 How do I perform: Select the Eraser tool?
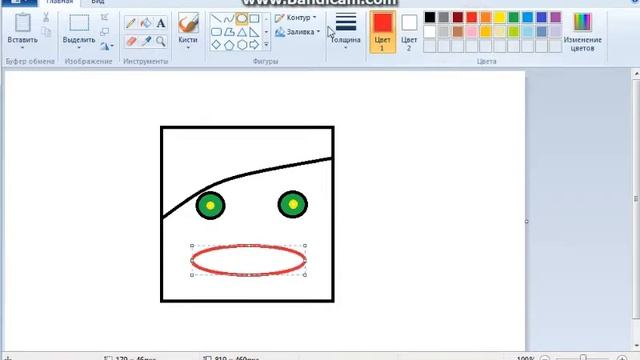[x=131, y=41]
